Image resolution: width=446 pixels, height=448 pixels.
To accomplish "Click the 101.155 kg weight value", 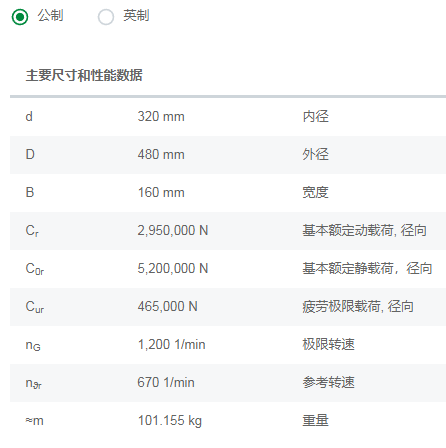I will 170,421.
